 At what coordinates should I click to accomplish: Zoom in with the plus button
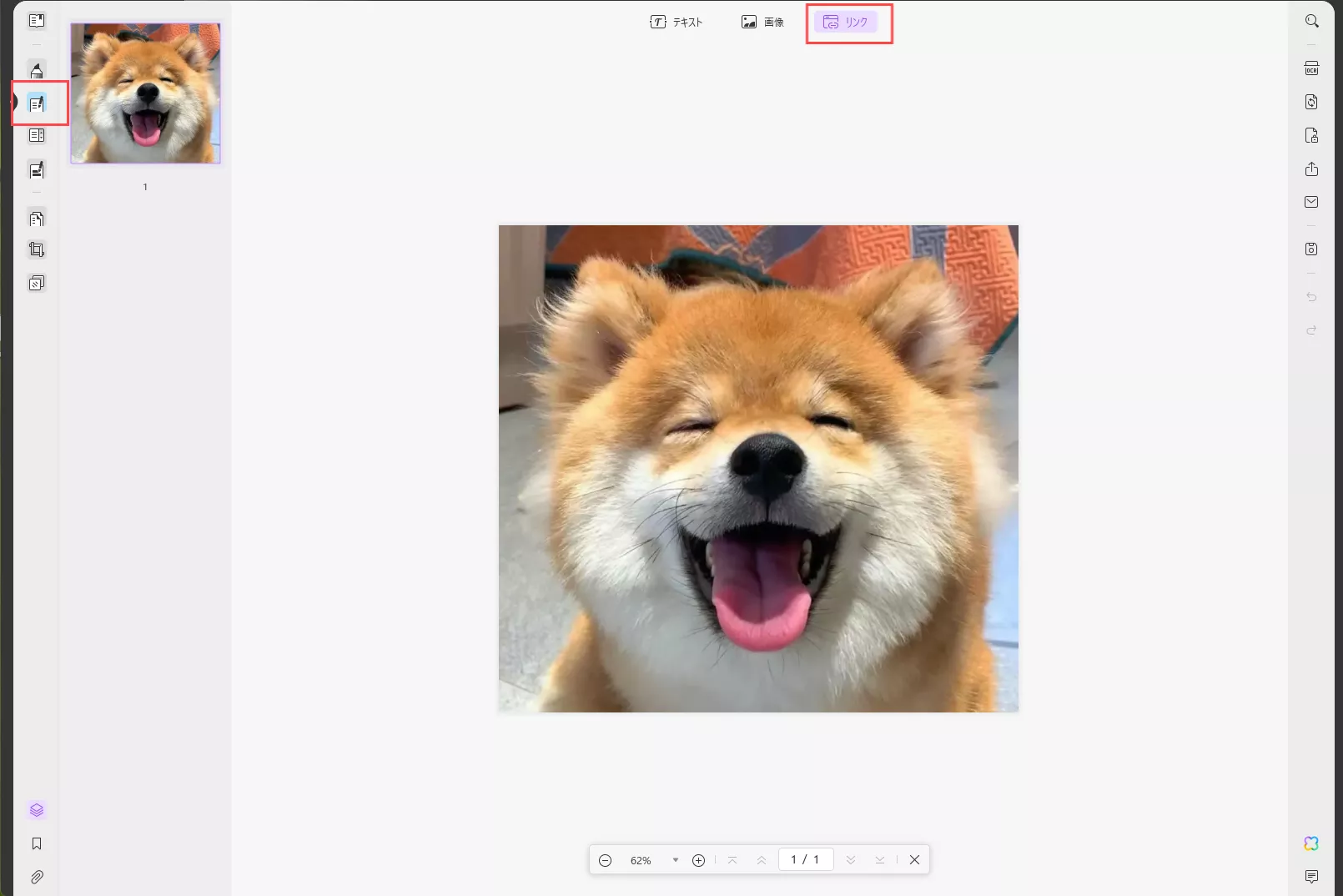[x=699, y=860]
